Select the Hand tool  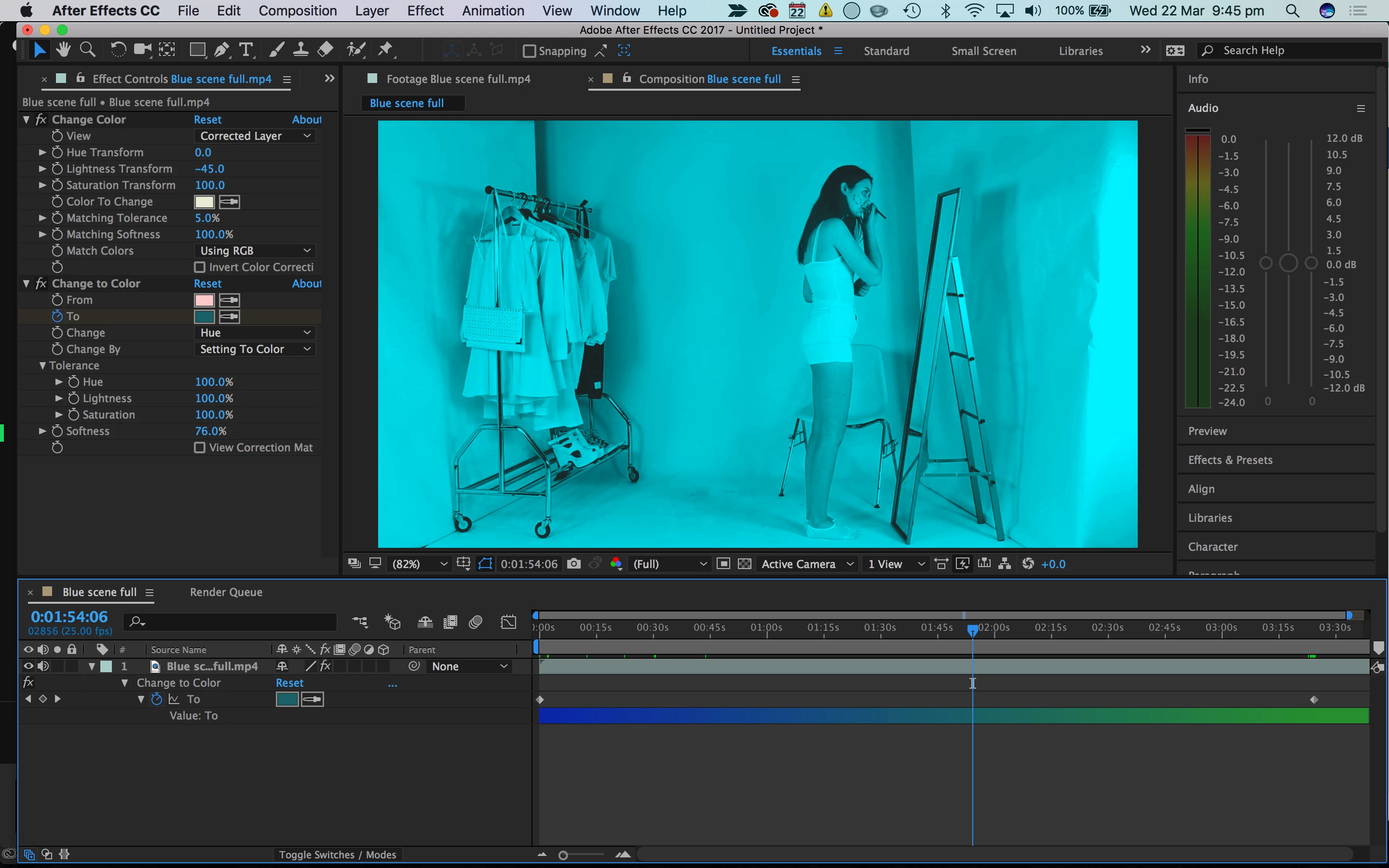[x=63, y=51]
